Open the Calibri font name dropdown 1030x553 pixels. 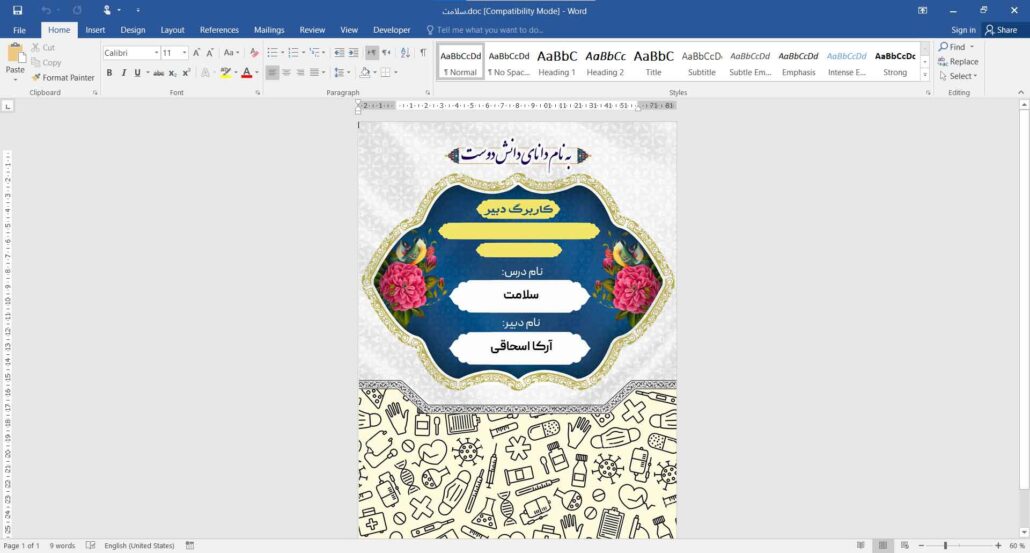point(155,53)
